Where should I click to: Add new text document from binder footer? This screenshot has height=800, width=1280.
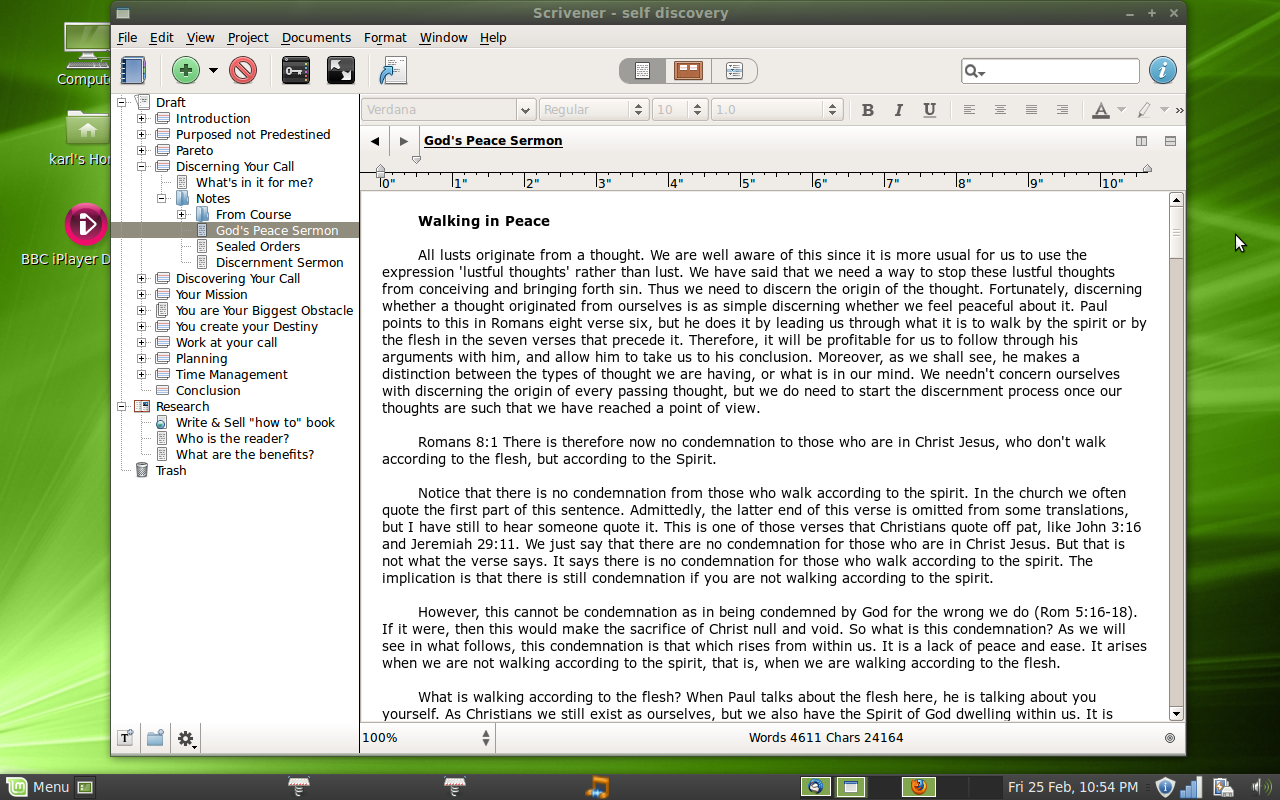tap(126, 738)
